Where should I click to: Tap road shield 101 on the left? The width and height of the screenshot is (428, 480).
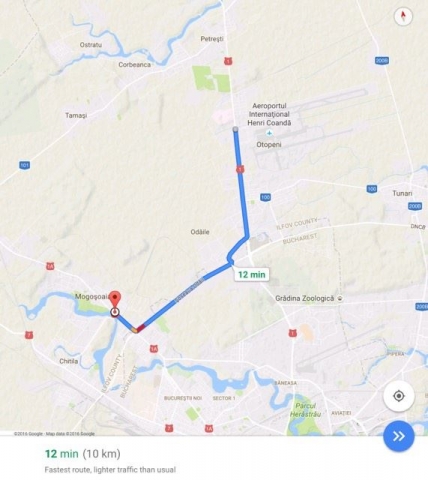click(24, 165)
